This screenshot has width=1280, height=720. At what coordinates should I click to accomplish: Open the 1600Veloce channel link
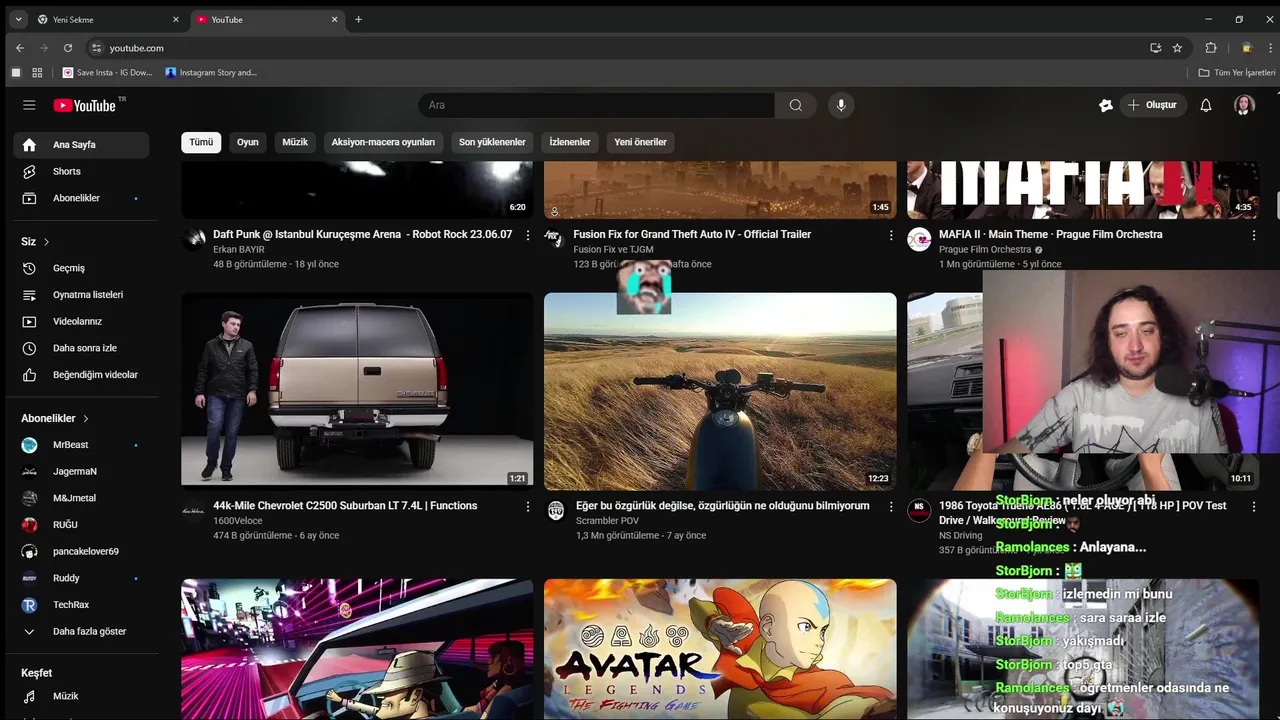click(238, 521)
